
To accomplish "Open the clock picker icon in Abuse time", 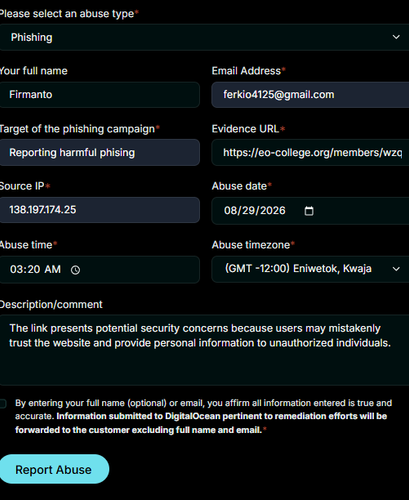I will 75,270.
